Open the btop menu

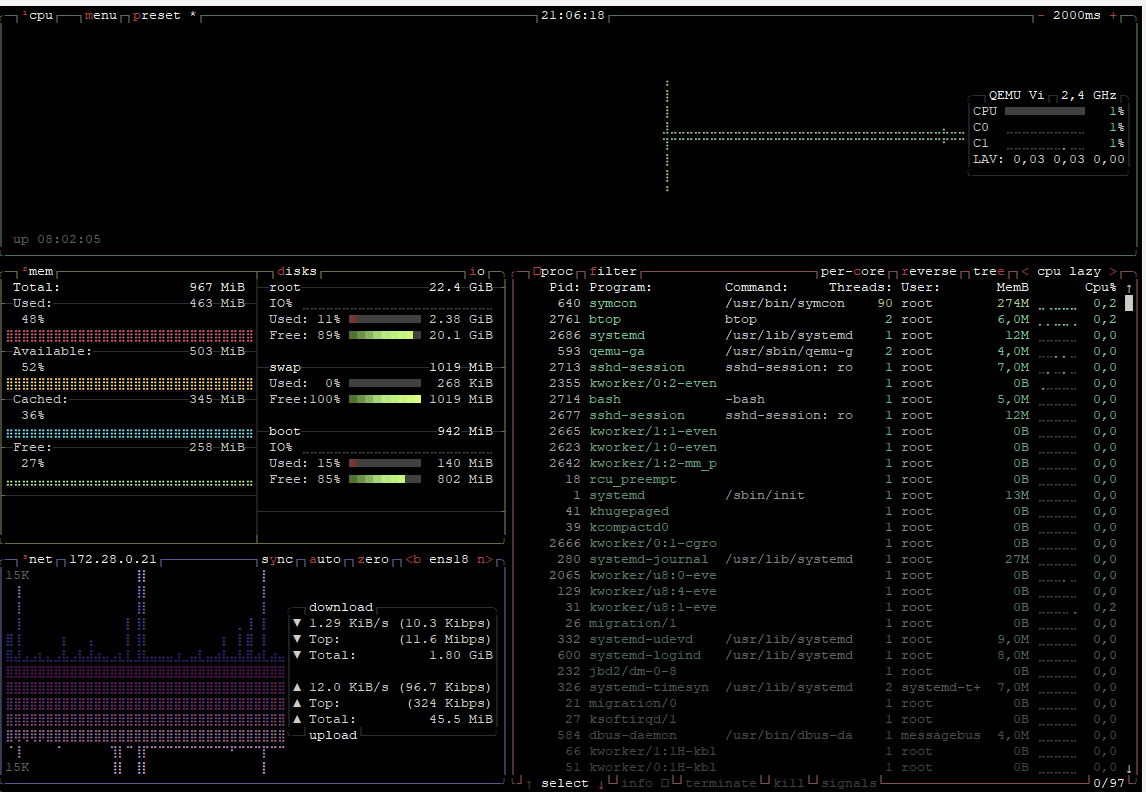pyautogui.click(x=100, y=16)
